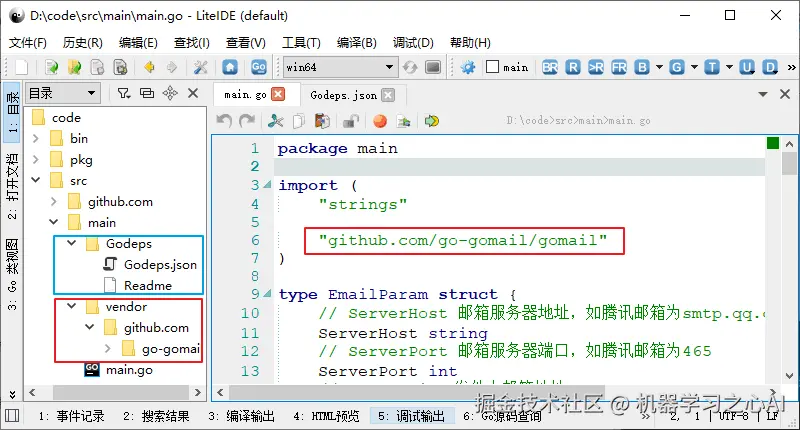Click the scissors Cut icon
This screenshot has width=800, height=430.
[276, 121]
